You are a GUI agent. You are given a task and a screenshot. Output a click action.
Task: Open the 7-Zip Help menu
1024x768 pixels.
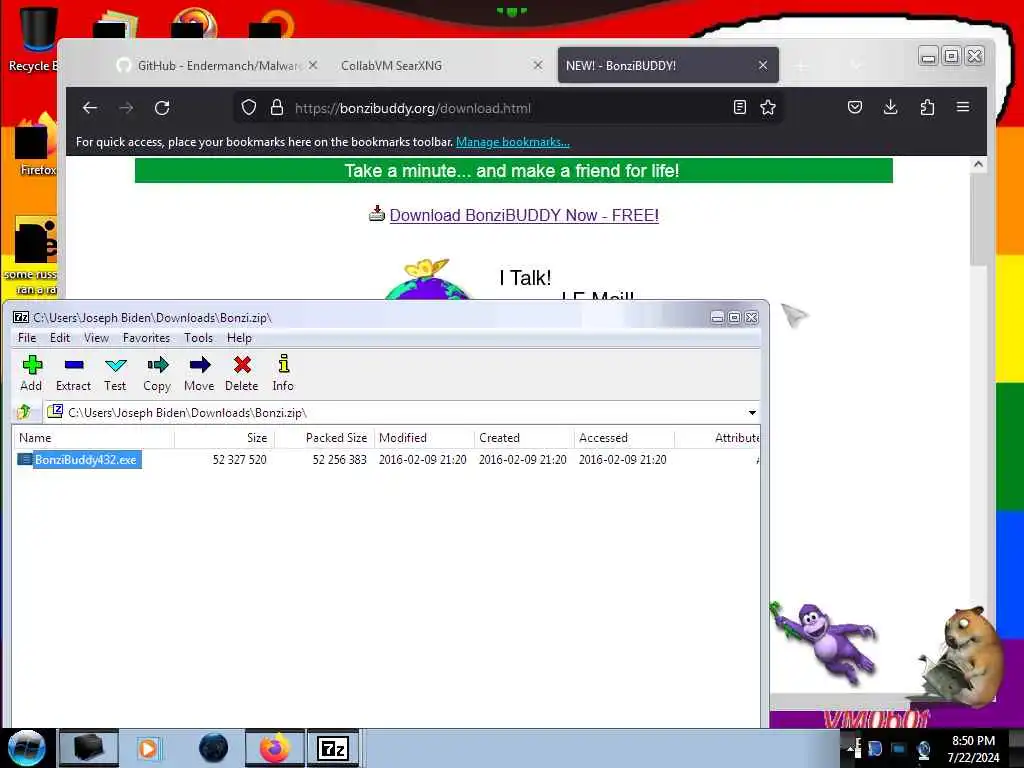tap(239, 338)
